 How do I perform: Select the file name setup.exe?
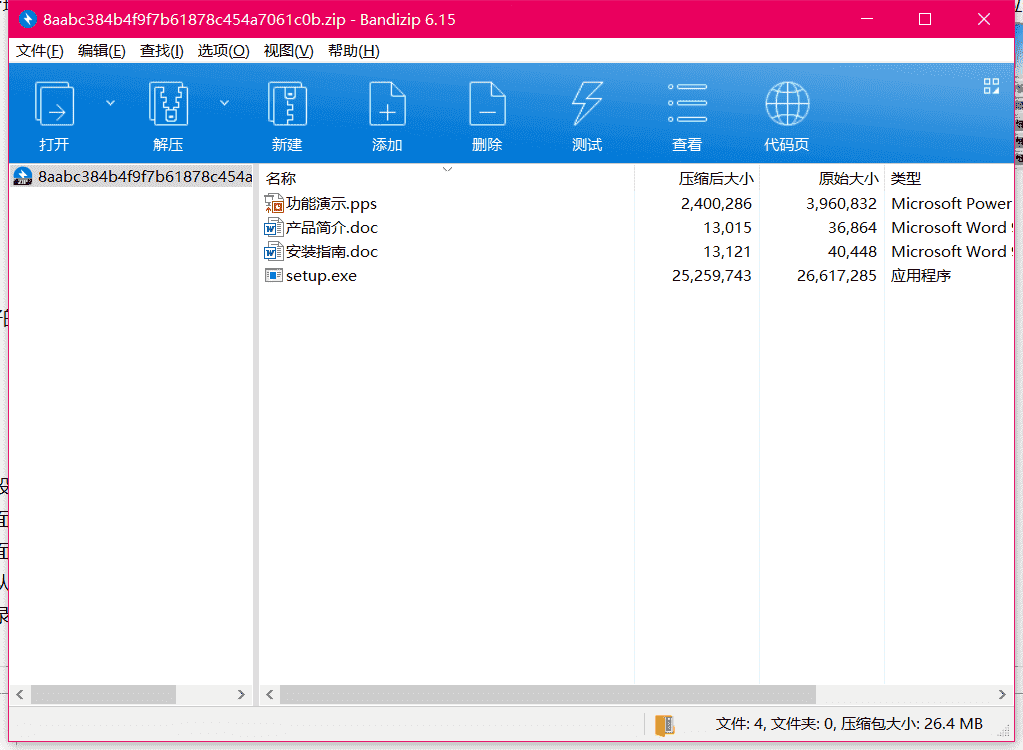322,276
